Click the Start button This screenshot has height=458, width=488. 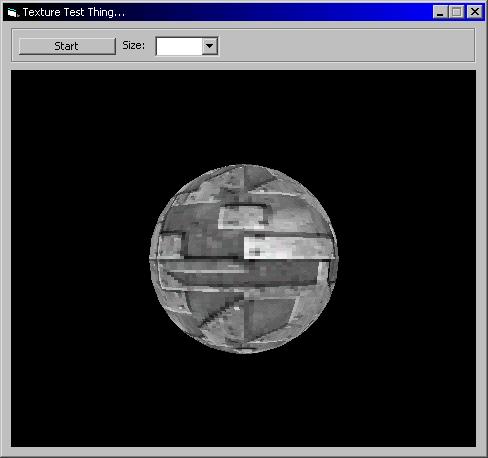point(67,46)
